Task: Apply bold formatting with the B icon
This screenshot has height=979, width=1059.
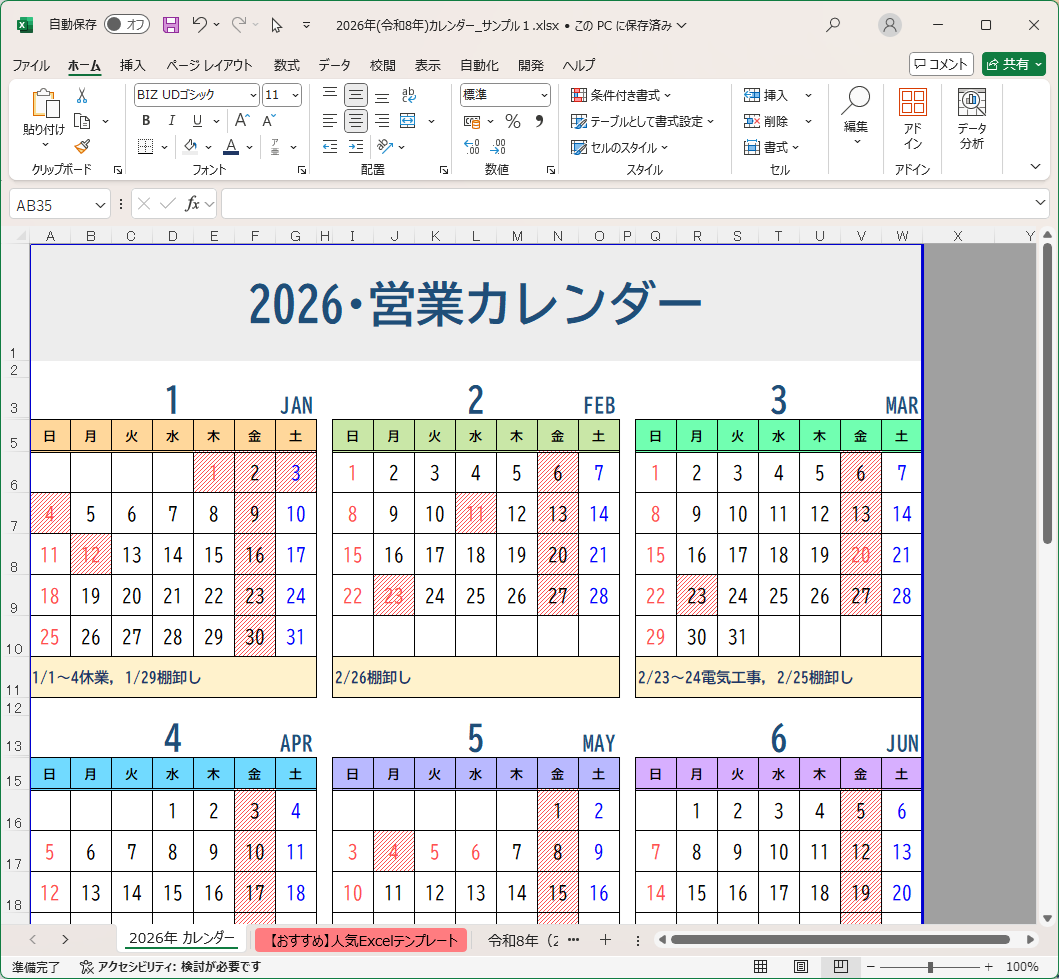Action: (x=146, y=120)
